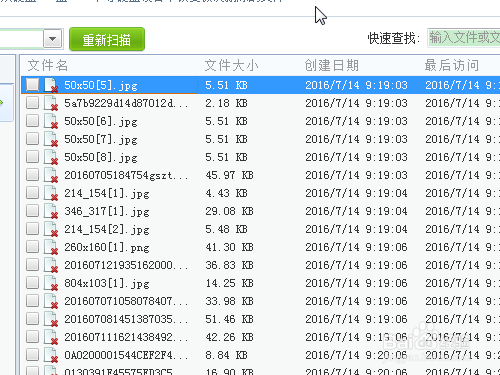Select file name 0A0200001544CEF2F4...
The height and width of the screenshot is (375, 500).
[x=126, y=355]
